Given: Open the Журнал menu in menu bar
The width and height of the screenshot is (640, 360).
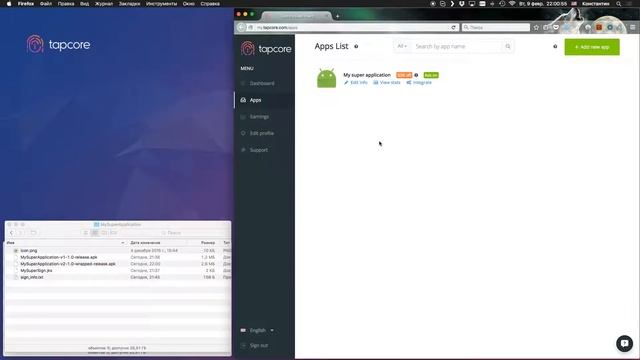Looking at the screenshot, I should point(104,4).
